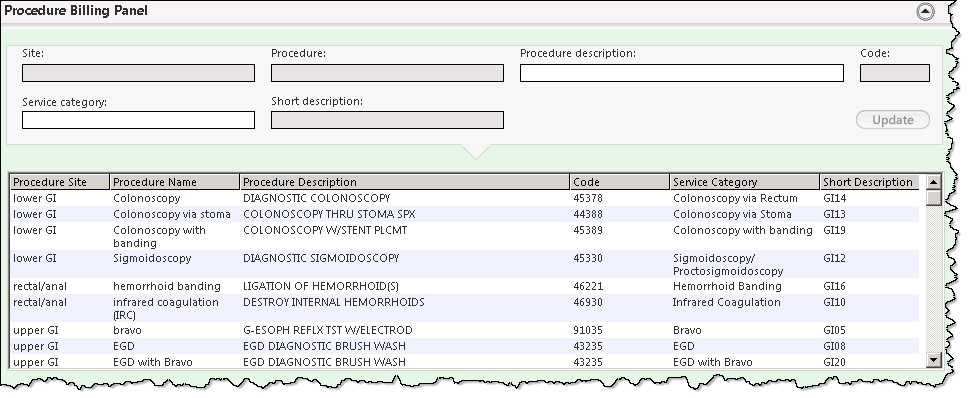The width and height of the screenshot is (968, 398).
Task: Click the Procedure description input field
Action: pos(682,73)
